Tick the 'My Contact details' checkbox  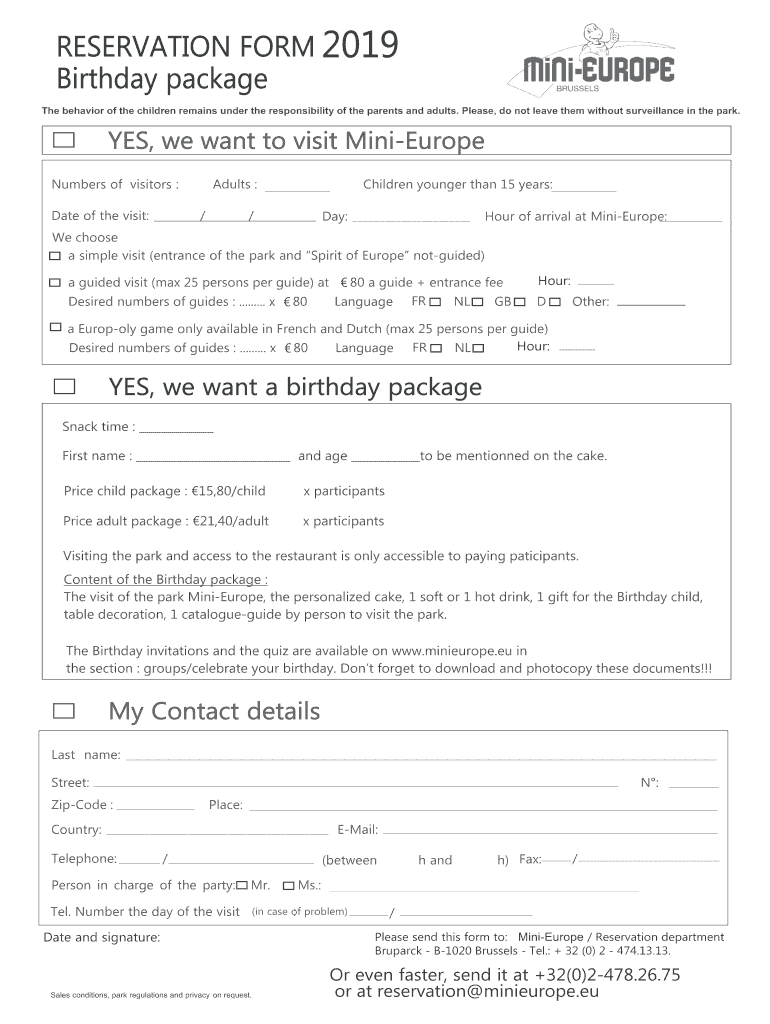pyautogui.click(x=64, y=711)
